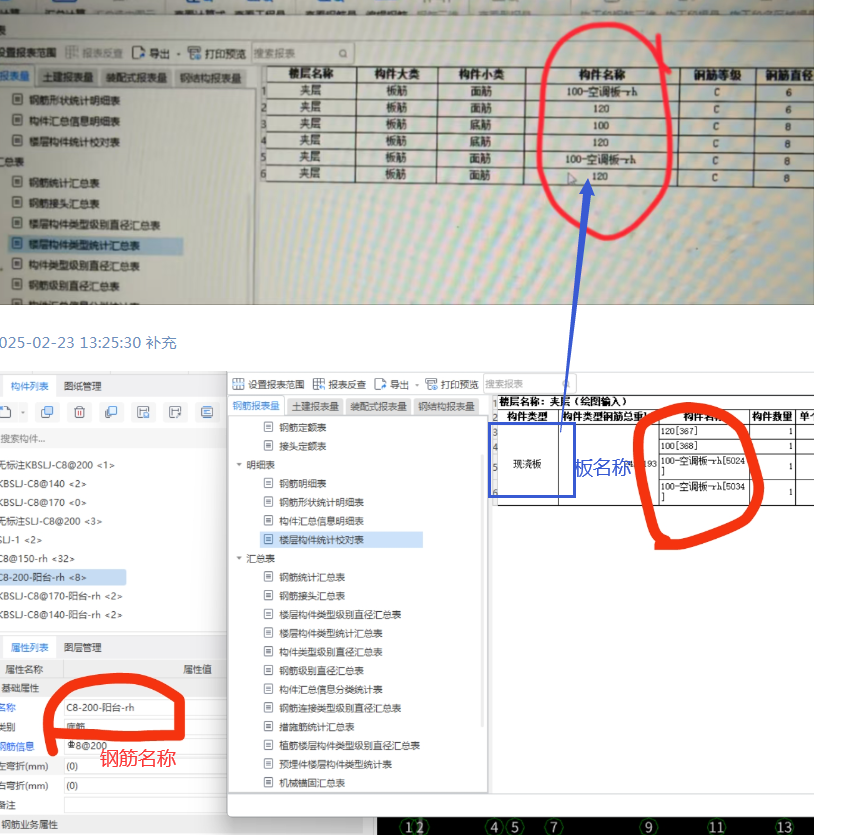Click 打印预览 in the blurry photographed window
This screenshot has height=835, width=847.
217,53
